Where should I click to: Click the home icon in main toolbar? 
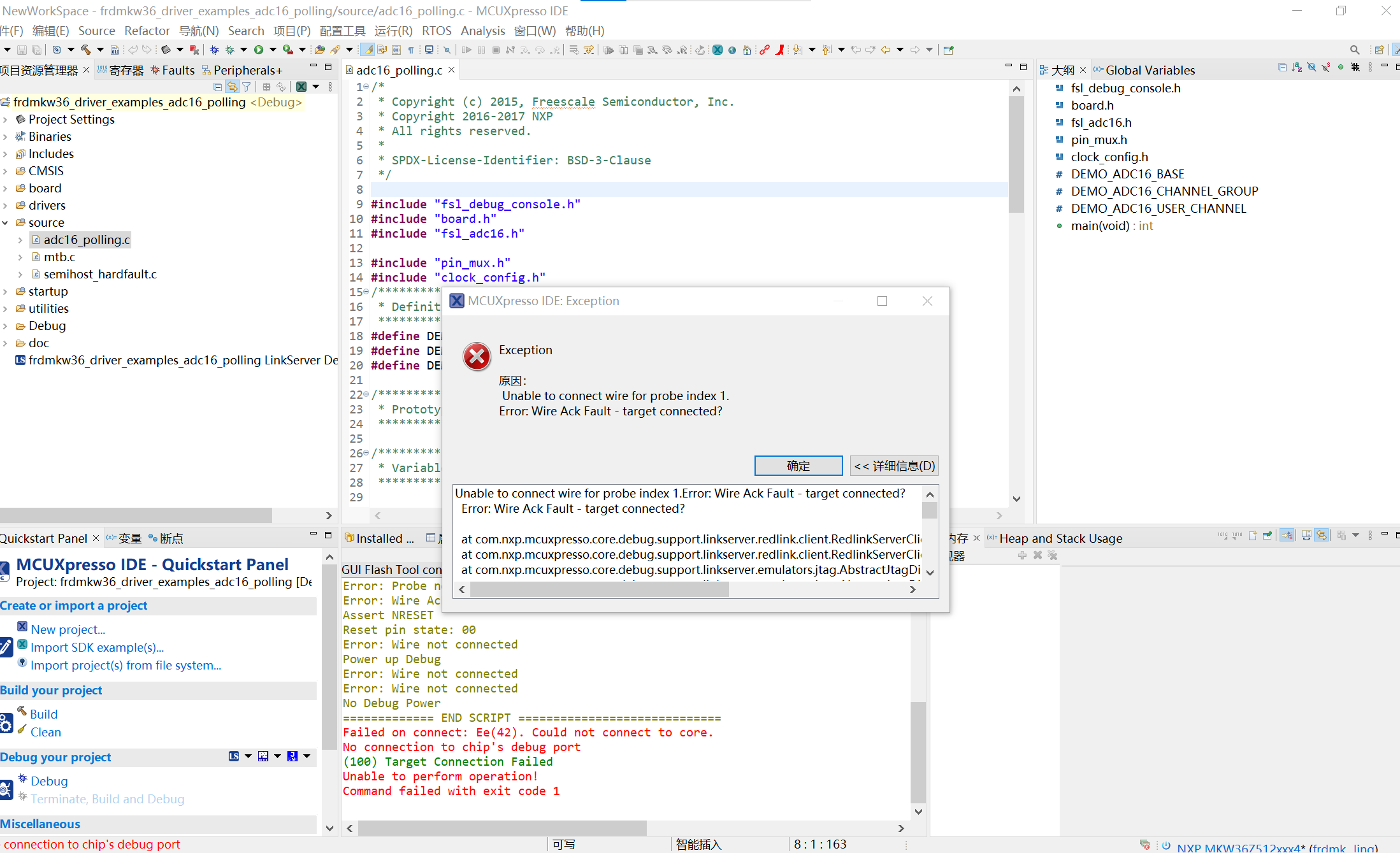[x=747, y=50]
